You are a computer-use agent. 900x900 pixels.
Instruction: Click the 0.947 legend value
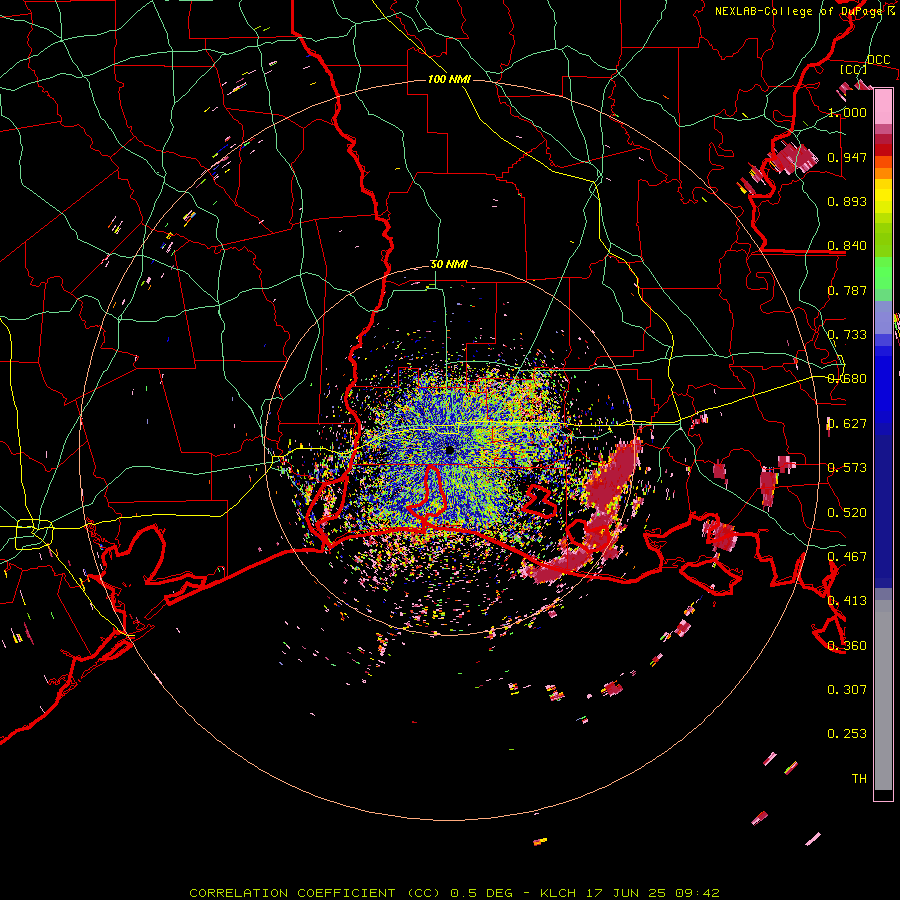[847, 157]
